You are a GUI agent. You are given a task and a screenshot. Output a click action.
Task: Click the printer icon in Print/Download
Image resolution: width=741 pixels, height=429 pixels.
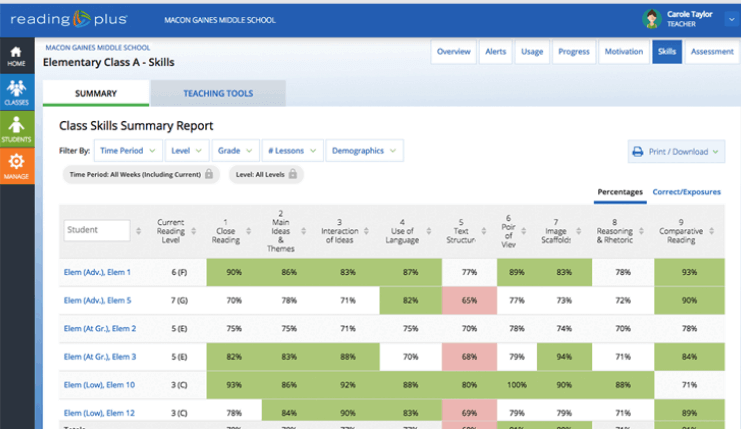tap(637, 152)
